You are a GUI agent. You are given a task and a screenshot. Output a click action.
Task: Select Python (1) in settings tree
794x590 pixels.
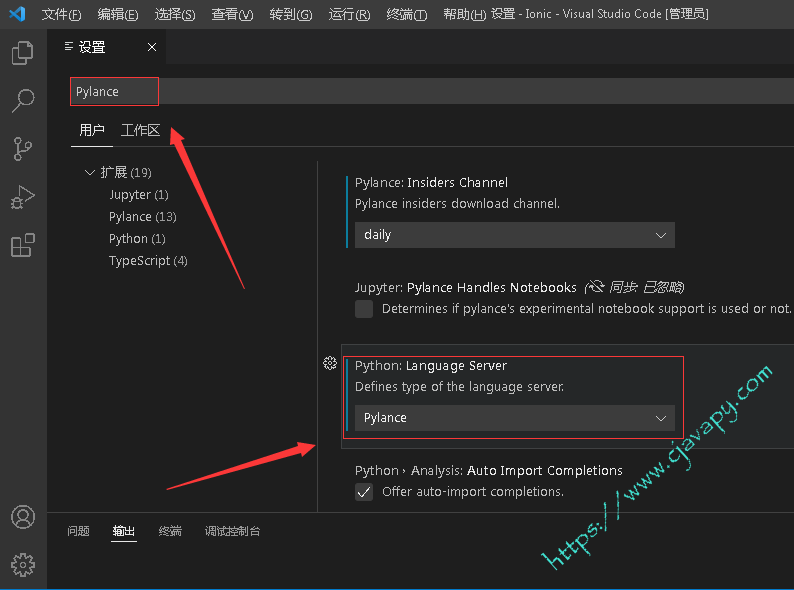tap(137, 239)
